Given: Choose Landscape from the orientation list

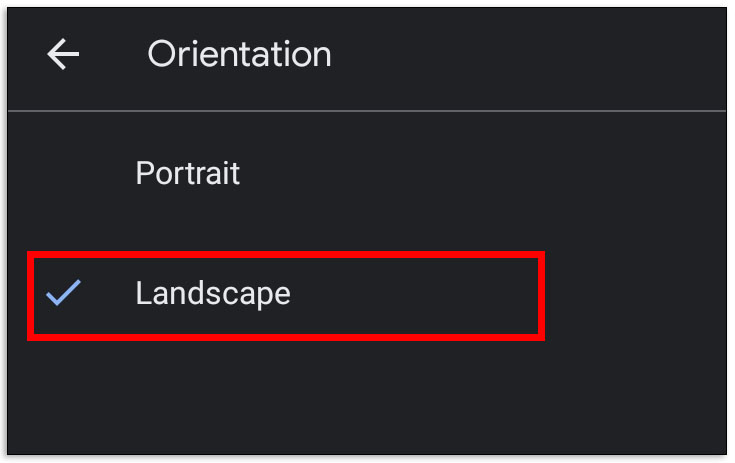Looking at the screenshot, I should pos(213,293).
